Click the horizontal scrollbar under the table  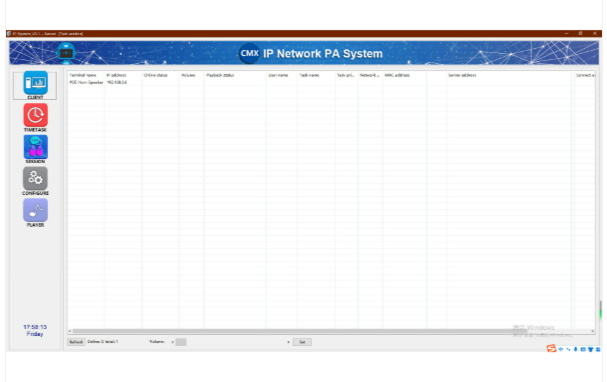point(300,331)
